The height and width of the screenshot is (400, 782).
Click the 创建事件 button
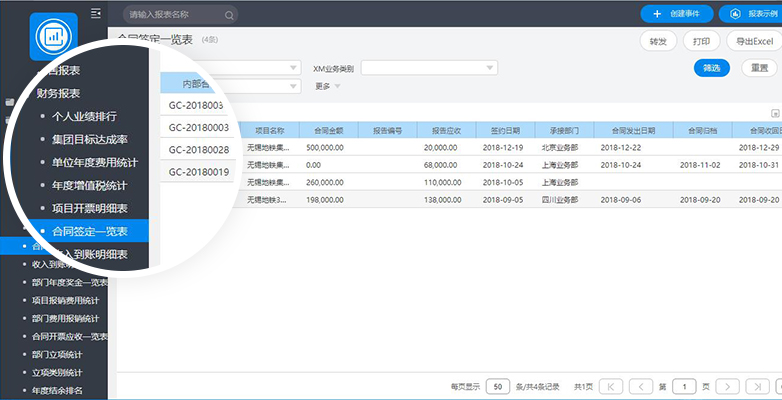tap(677, 14)
